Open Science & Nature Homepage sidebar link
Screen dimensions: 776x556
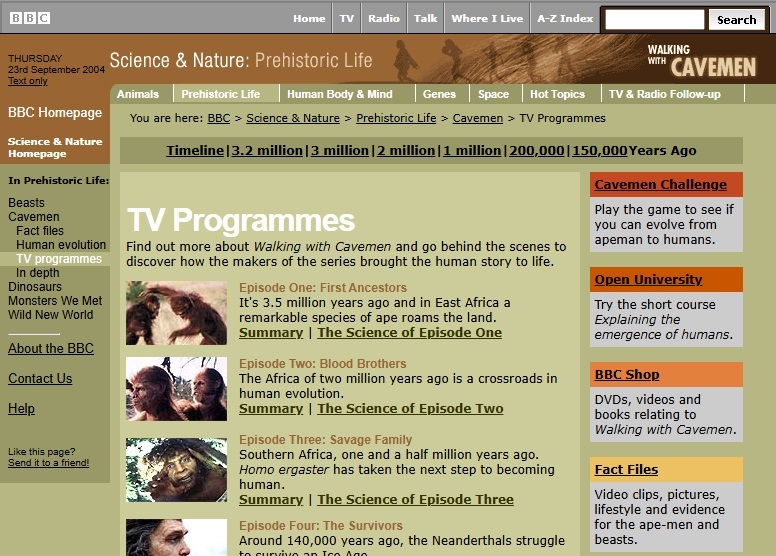(x=55, y=148)
